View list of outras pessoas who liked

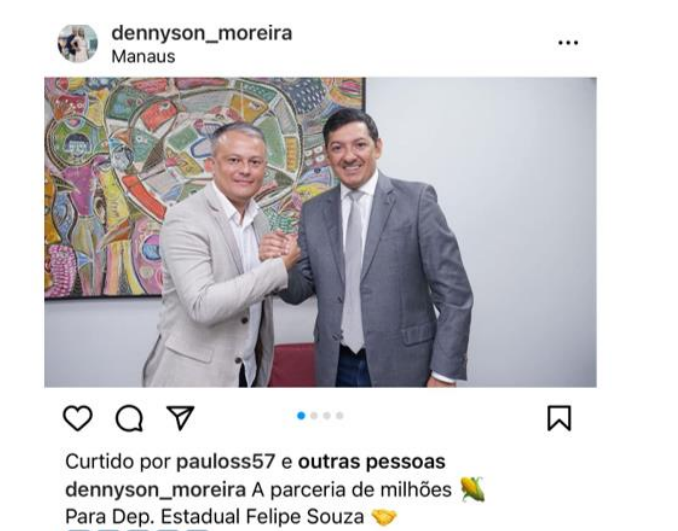coord(371,462)
